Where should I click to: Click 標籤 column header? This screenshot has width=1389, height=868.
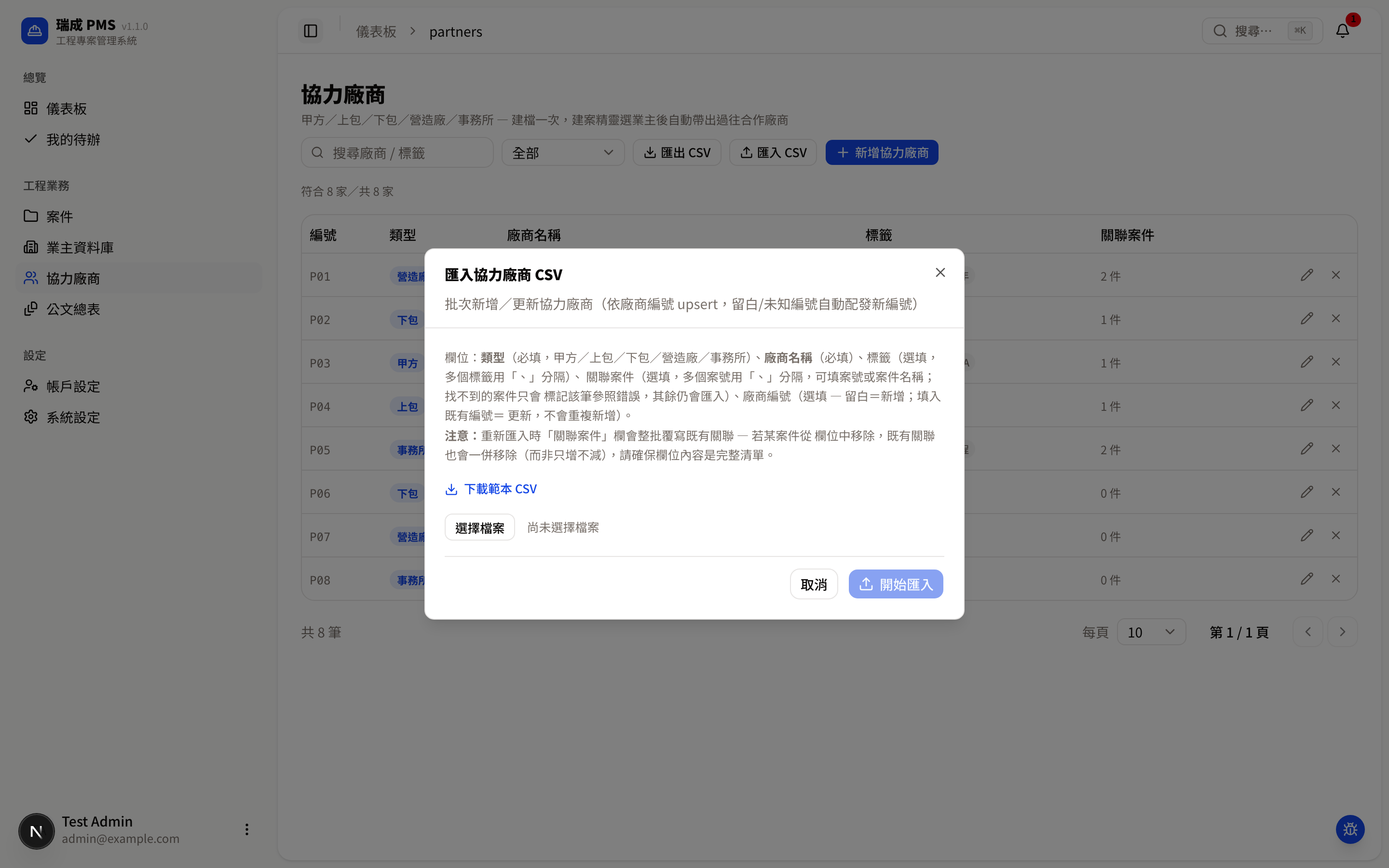878,235
